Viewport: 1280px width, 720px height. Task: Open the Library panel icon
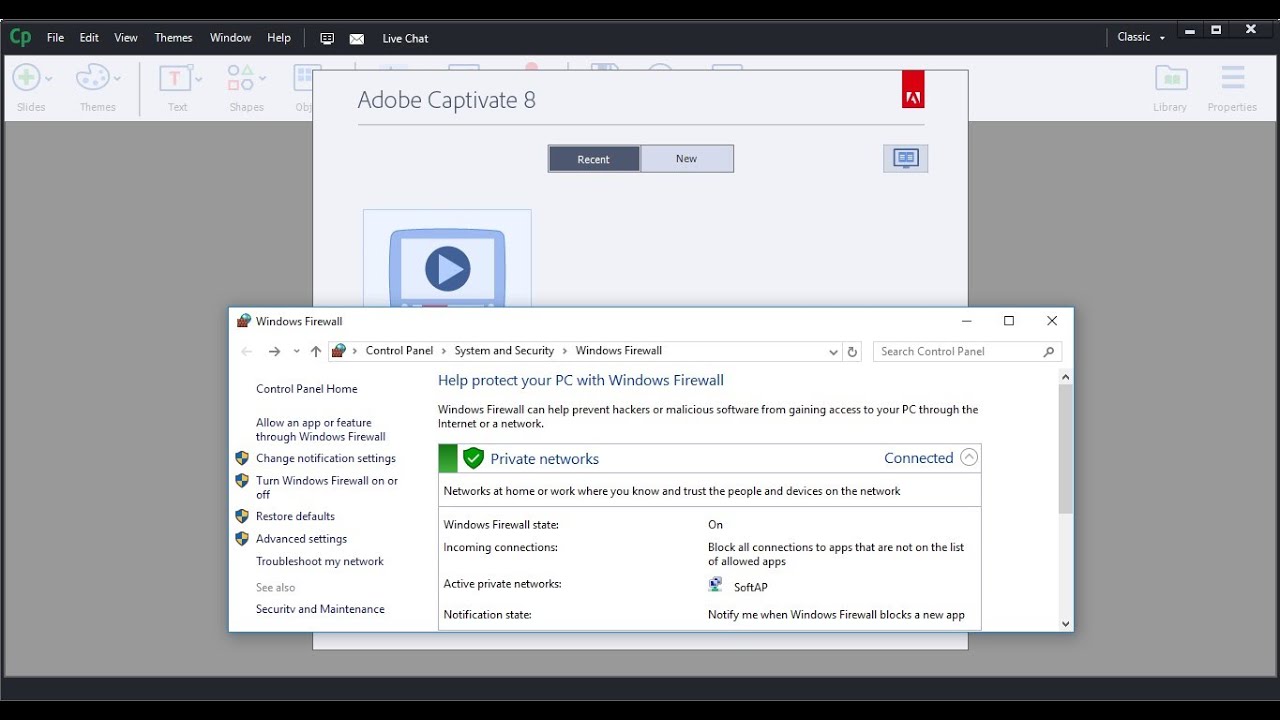click(1170, 77)
